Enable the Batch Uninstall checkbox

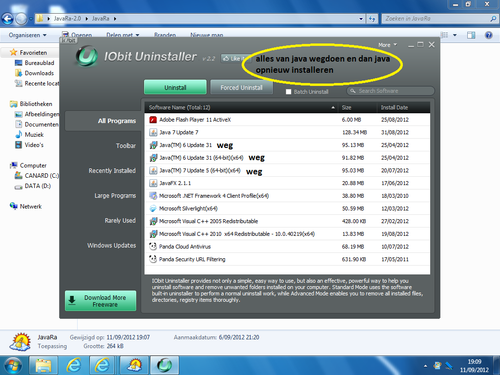point(289,92)
